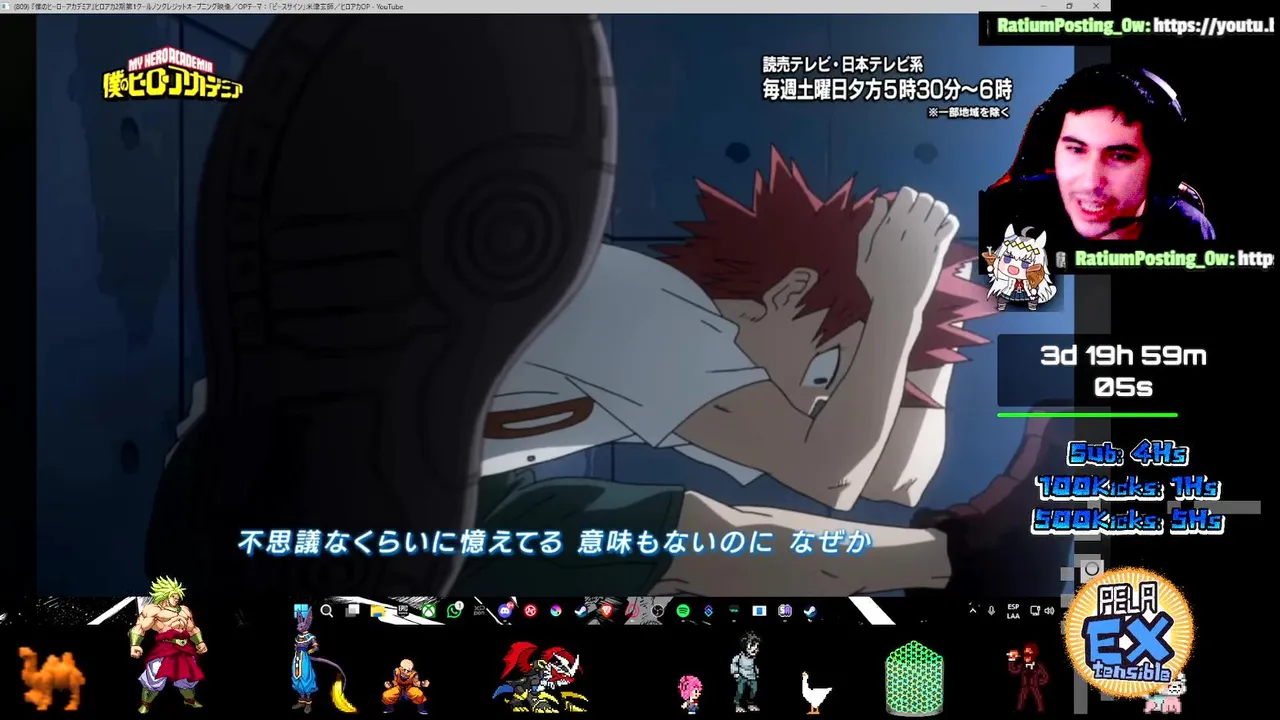Screen dimensions: 1280x720
Task: Open taskbar Search magnifier
Action: [327, 611]
